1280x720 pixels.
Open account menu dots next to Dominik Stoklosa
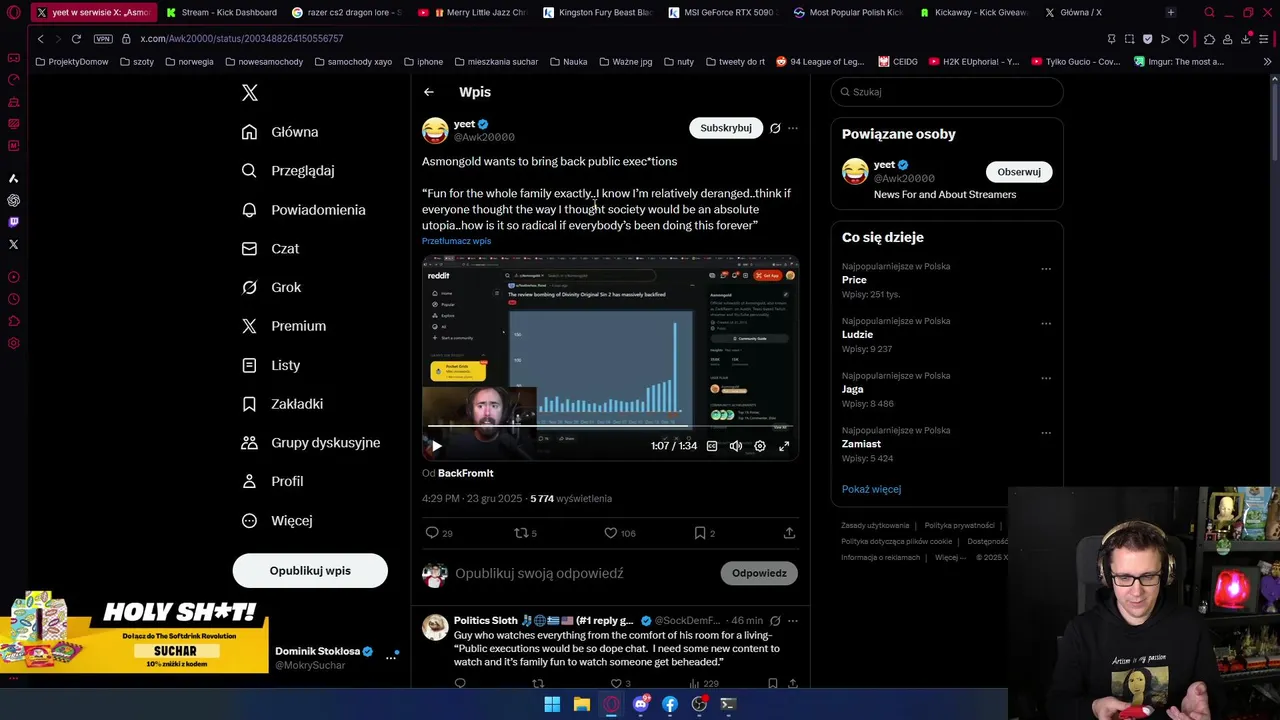[x=391, y=658]
